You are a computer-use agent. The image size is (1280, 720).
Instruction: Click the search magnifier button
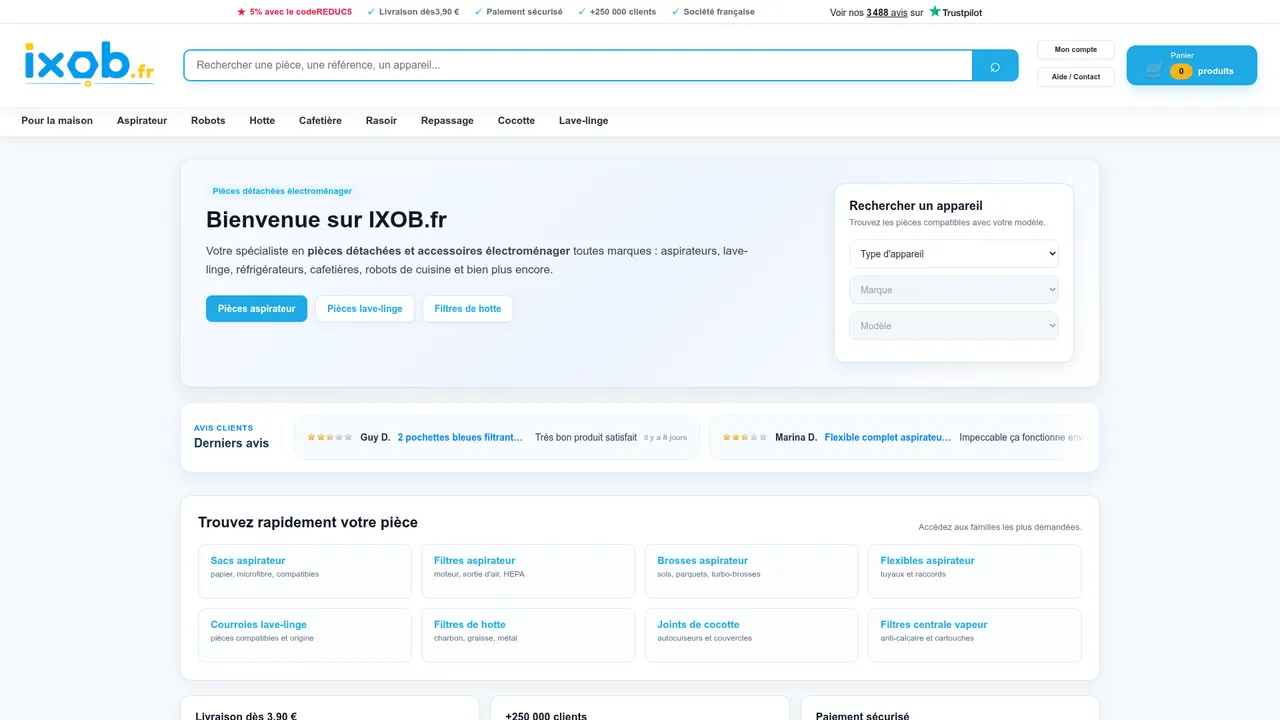tap(995, 66)
